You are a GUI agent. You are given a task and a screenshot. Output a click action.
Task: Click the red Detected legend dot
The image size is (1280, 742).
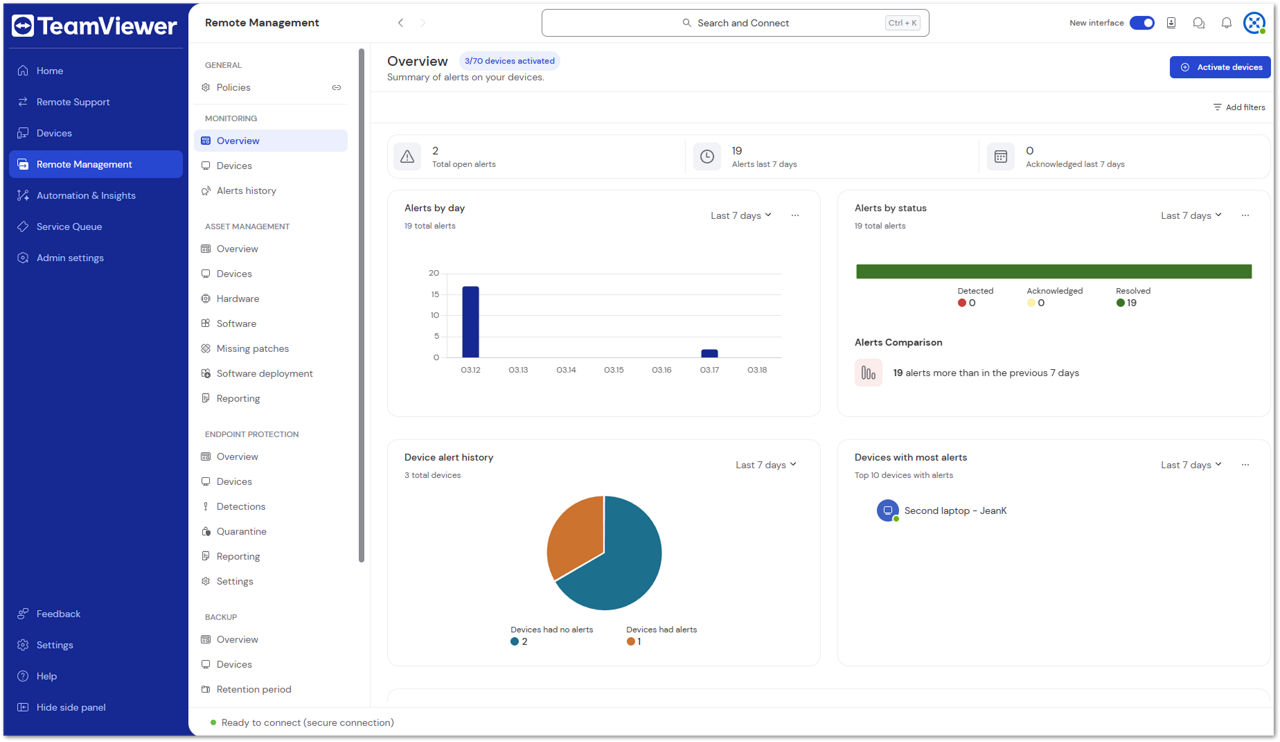click(x=962, y=303)
